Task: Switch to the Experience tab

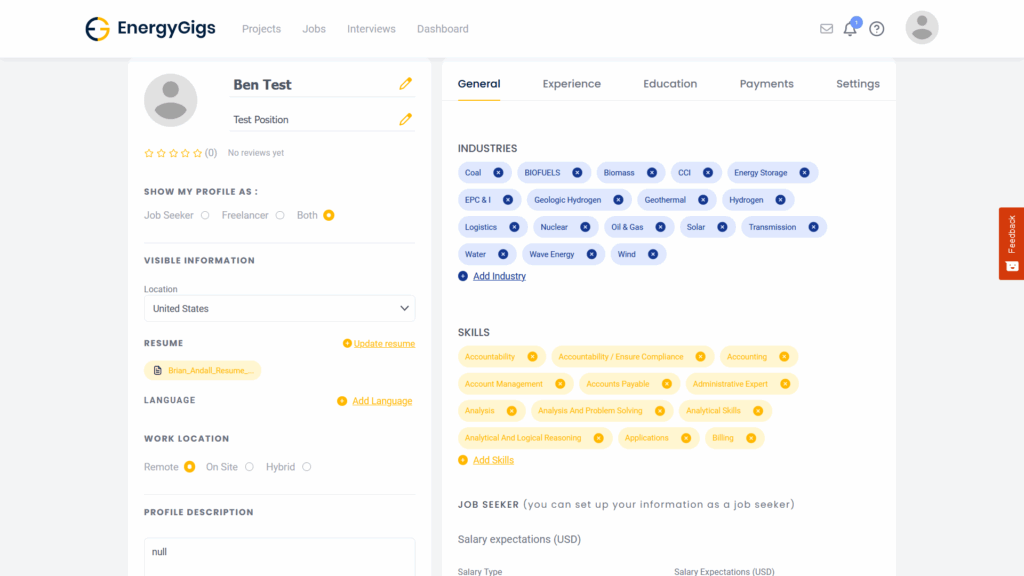Action: pos(571,84)
